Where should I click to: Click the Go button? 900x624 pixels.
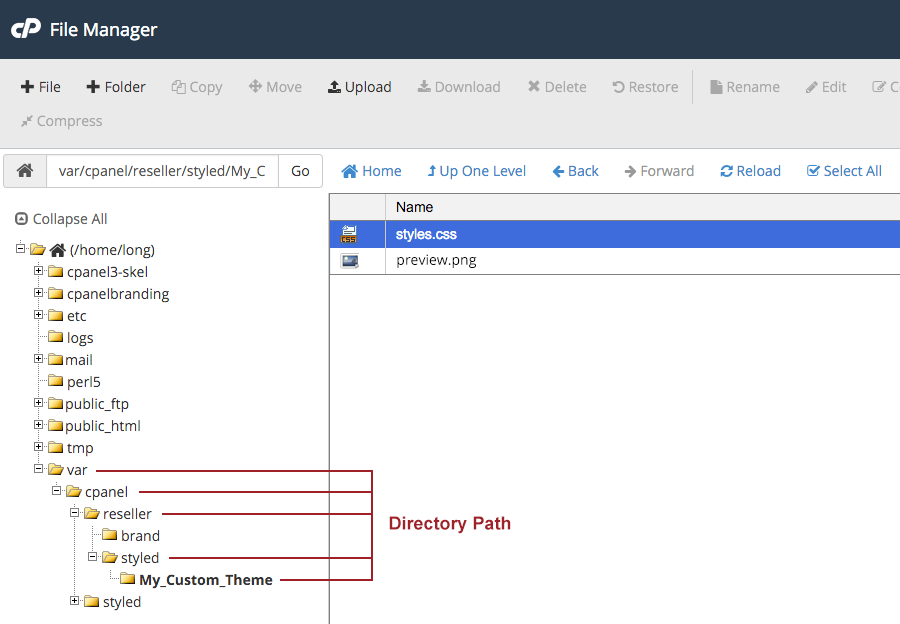(x=300, y=171)
